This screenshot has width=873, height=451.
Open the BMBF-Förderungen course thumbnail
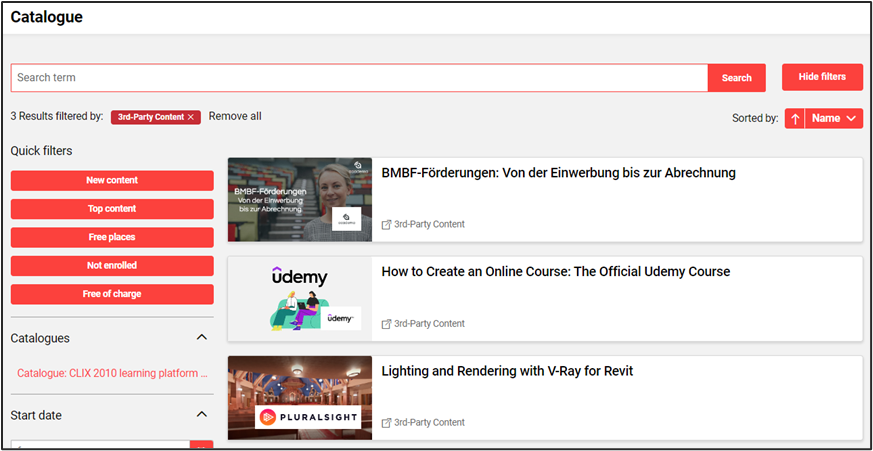coord(299,199)
